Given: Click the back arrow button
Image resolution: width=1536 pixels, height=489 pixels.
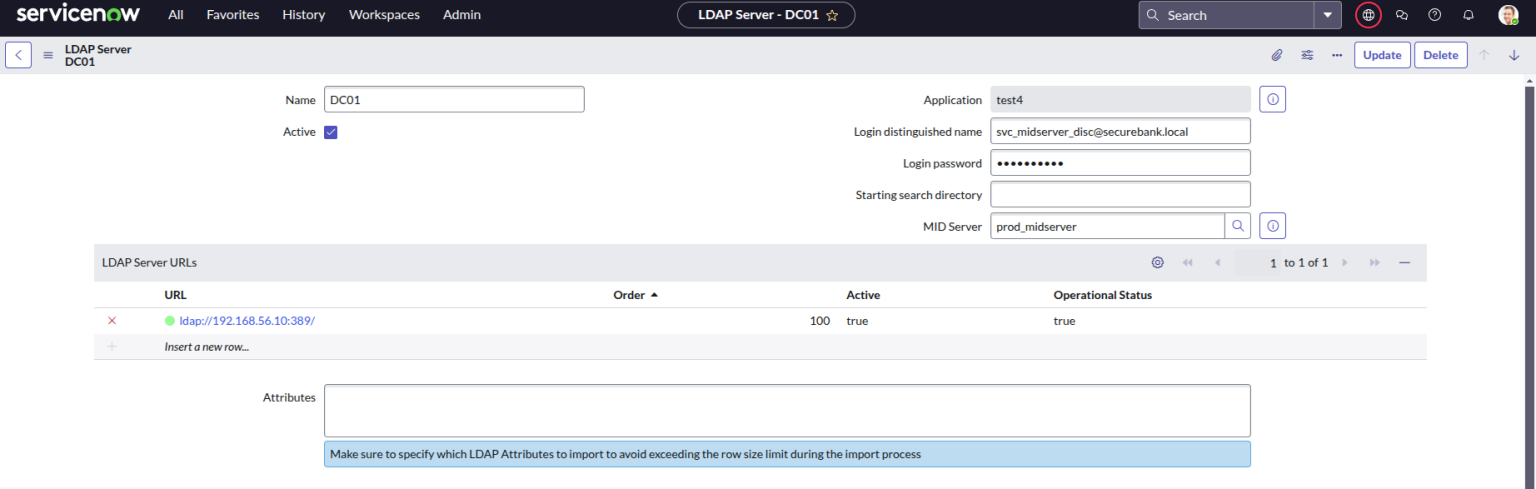Looking at the screenshot, I should point(18,55).
